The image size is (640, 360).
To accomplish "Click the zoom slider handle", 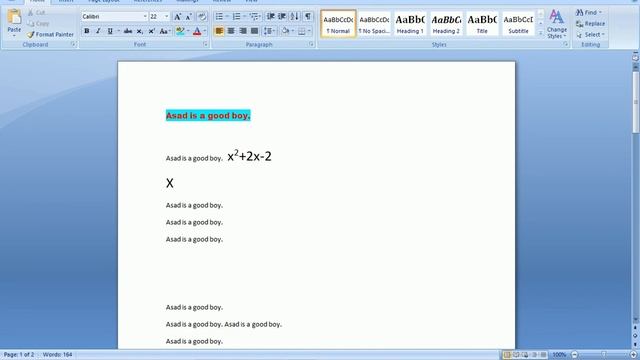I will point(604,355).
